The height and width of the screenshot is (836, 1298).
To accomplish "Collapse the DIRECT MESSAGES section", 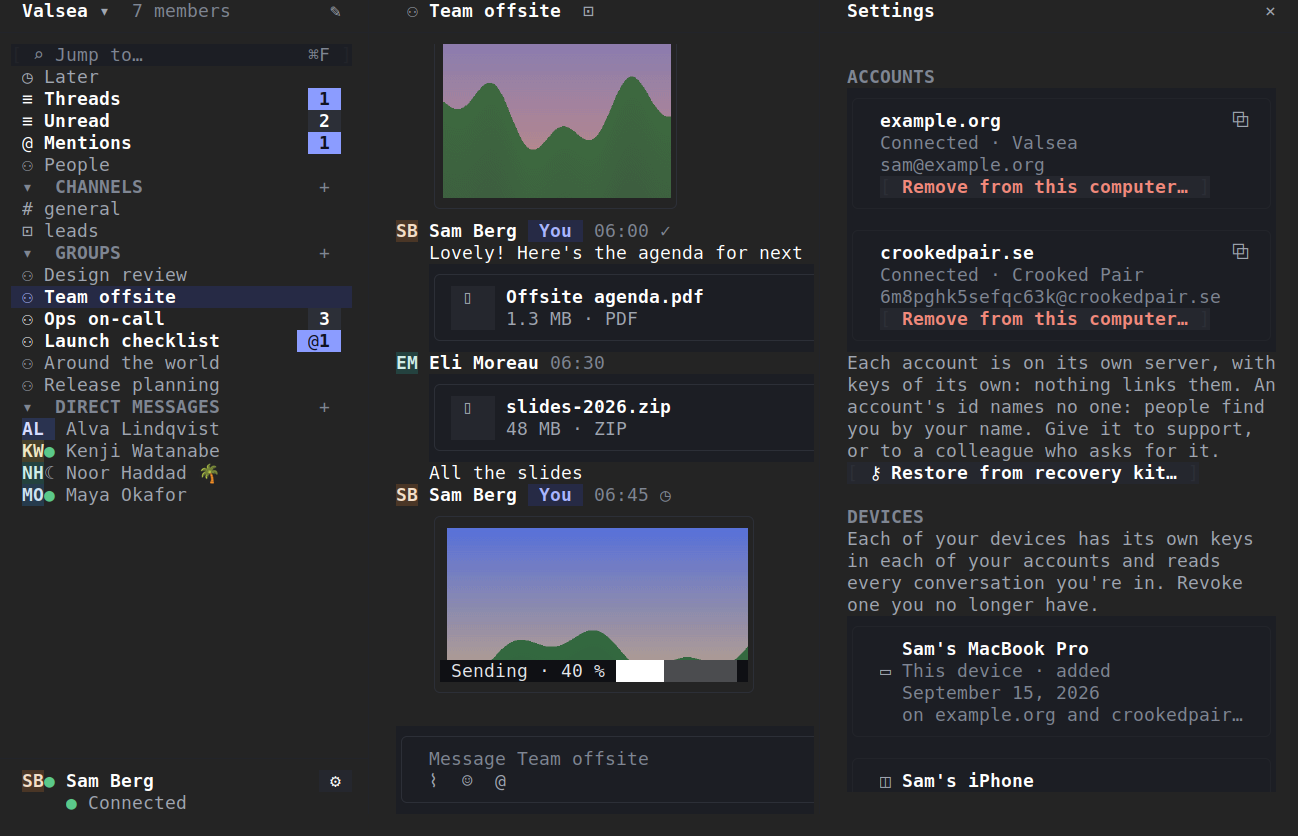I will coord(28,407).
